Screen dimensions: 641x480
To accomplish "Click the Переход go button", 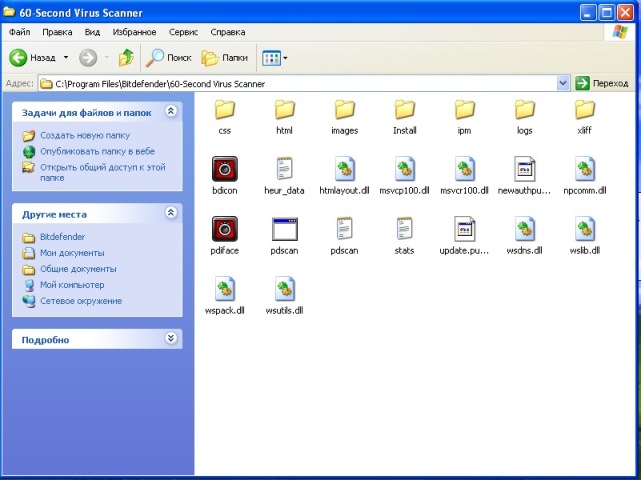I will (x=602, y=83).
